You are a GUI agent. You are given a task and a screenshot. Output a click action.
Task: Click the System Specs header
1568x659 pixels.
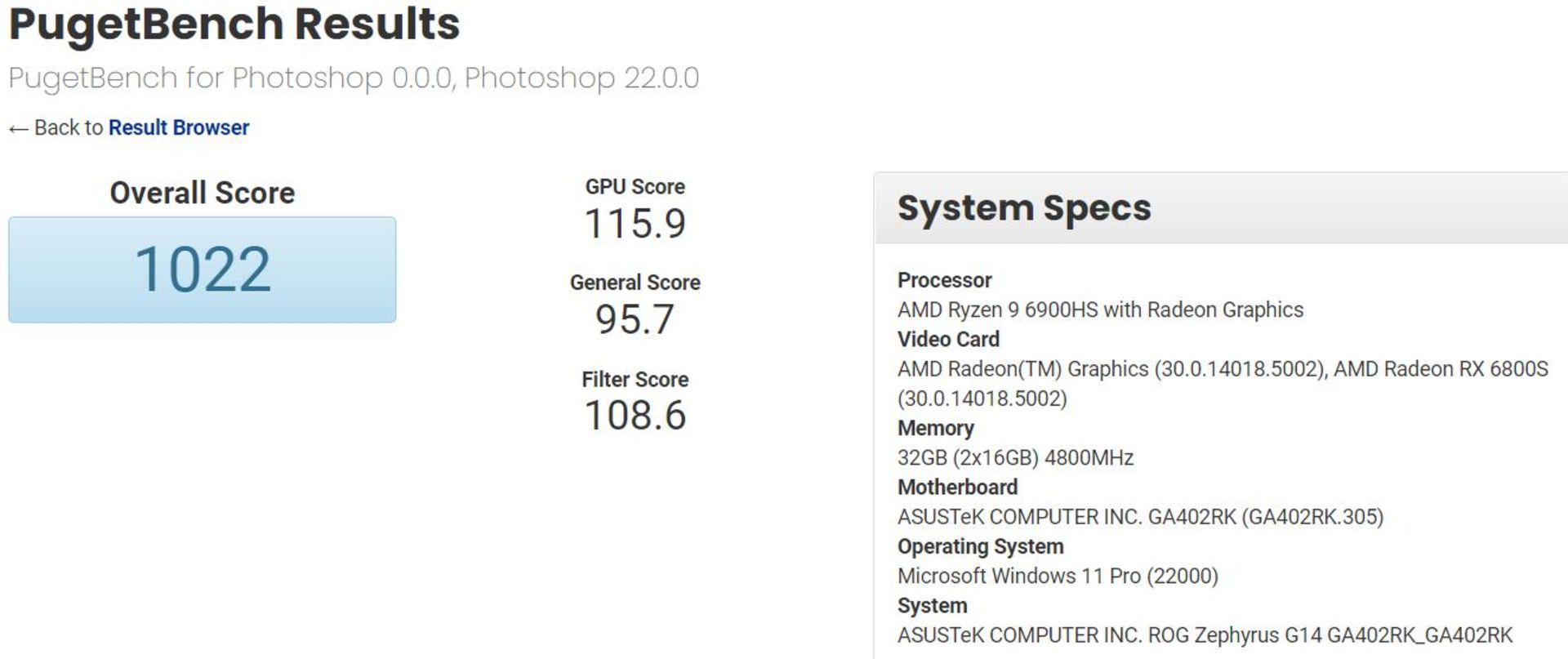point(1025,207)
